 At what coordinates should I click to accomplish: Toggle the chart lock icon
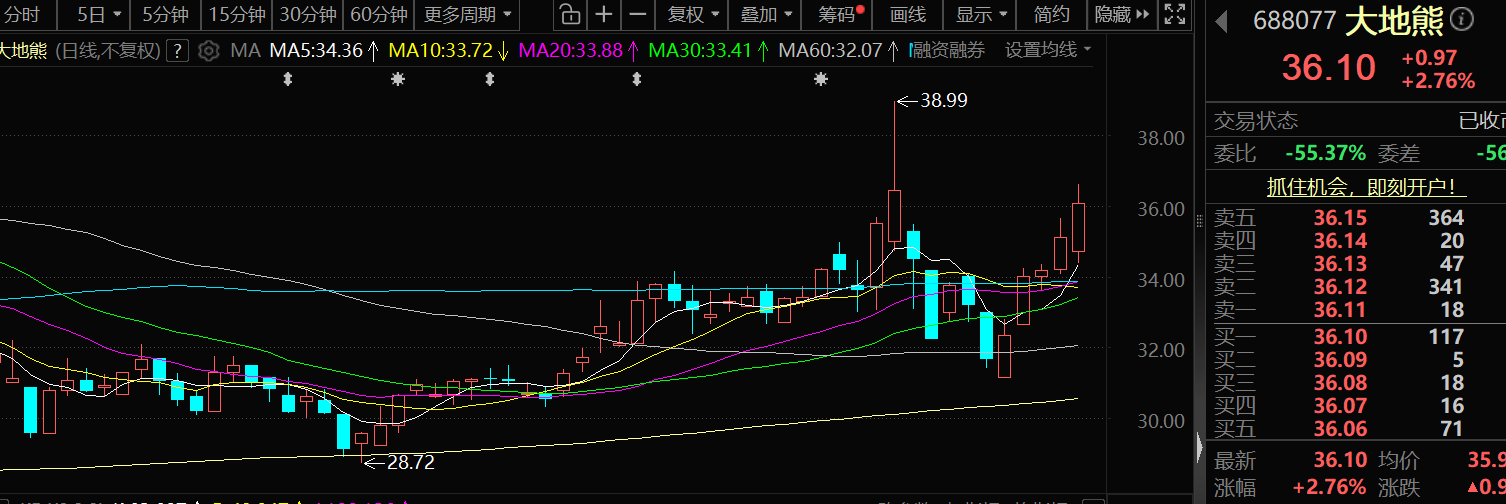[569, 14]
